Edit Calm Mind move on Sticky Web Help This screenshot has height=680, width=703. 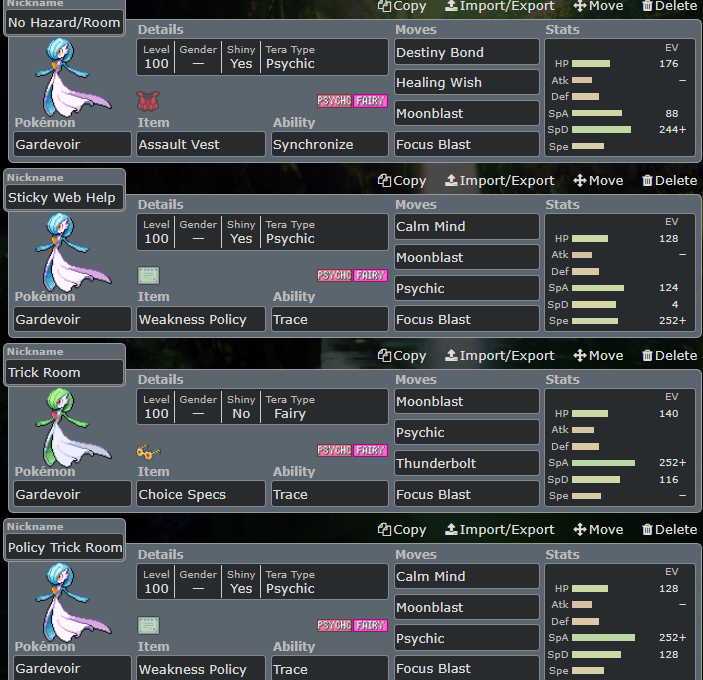[x=467, y=226]
